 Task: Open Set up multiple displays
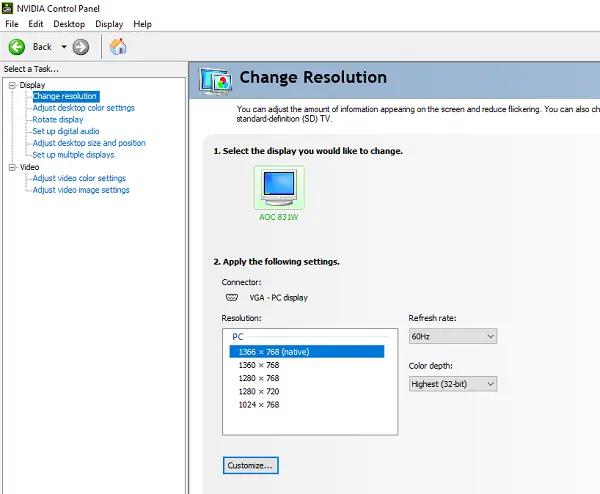click(x=73, y=155)
